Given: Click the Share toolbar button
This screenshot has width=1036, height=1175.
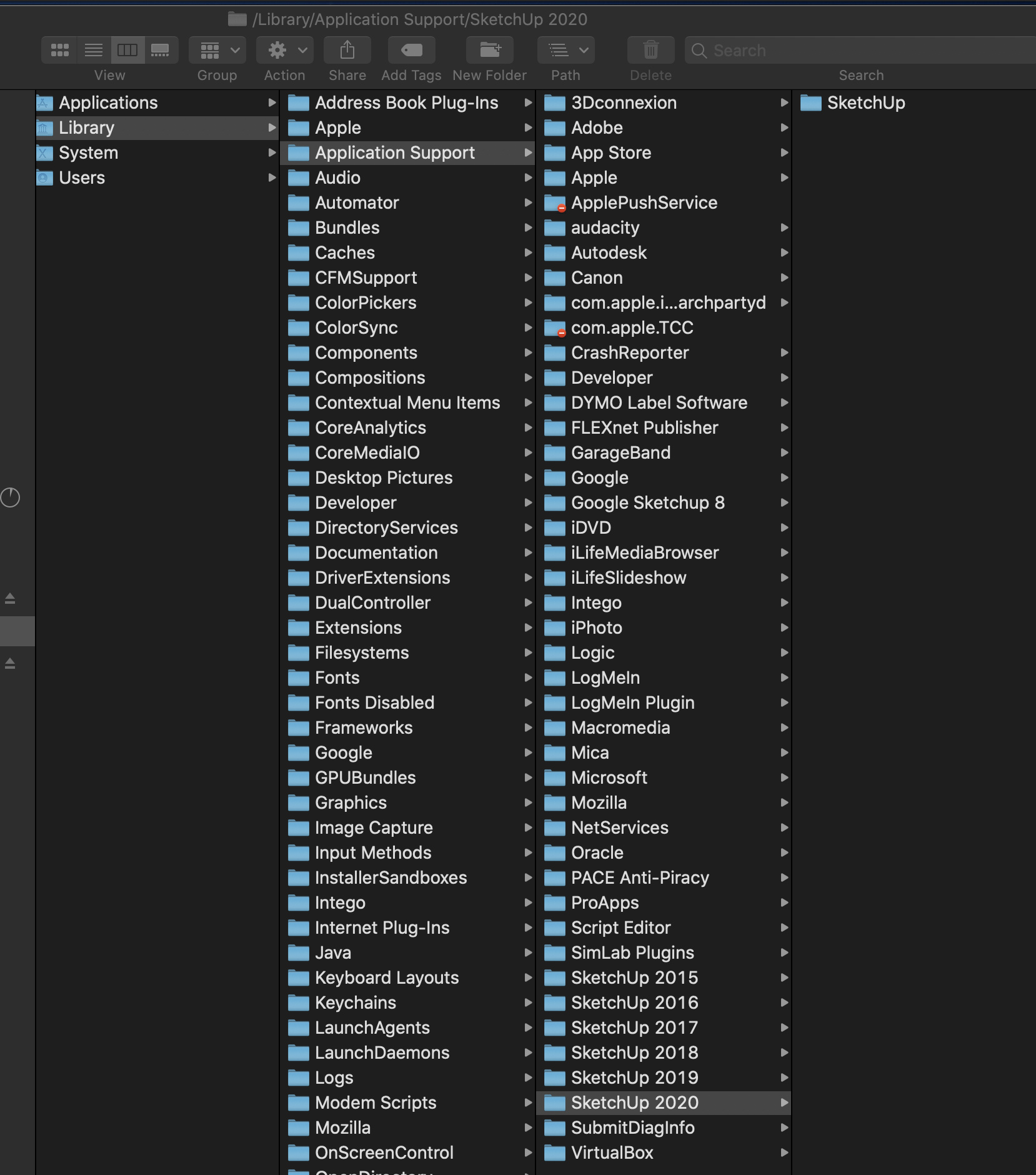Looking at the screenshot, I should pyautogui.click(x=347, y=50).
